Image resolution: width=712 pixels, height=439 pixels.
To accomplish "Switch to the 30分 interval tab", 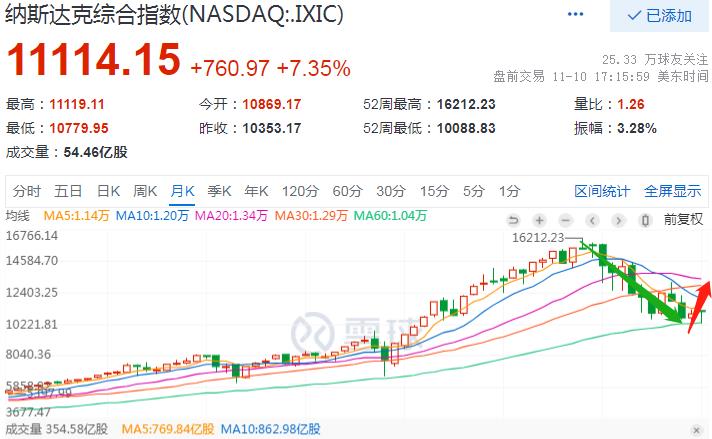I will pyautogui.click(x=391, y=191).
